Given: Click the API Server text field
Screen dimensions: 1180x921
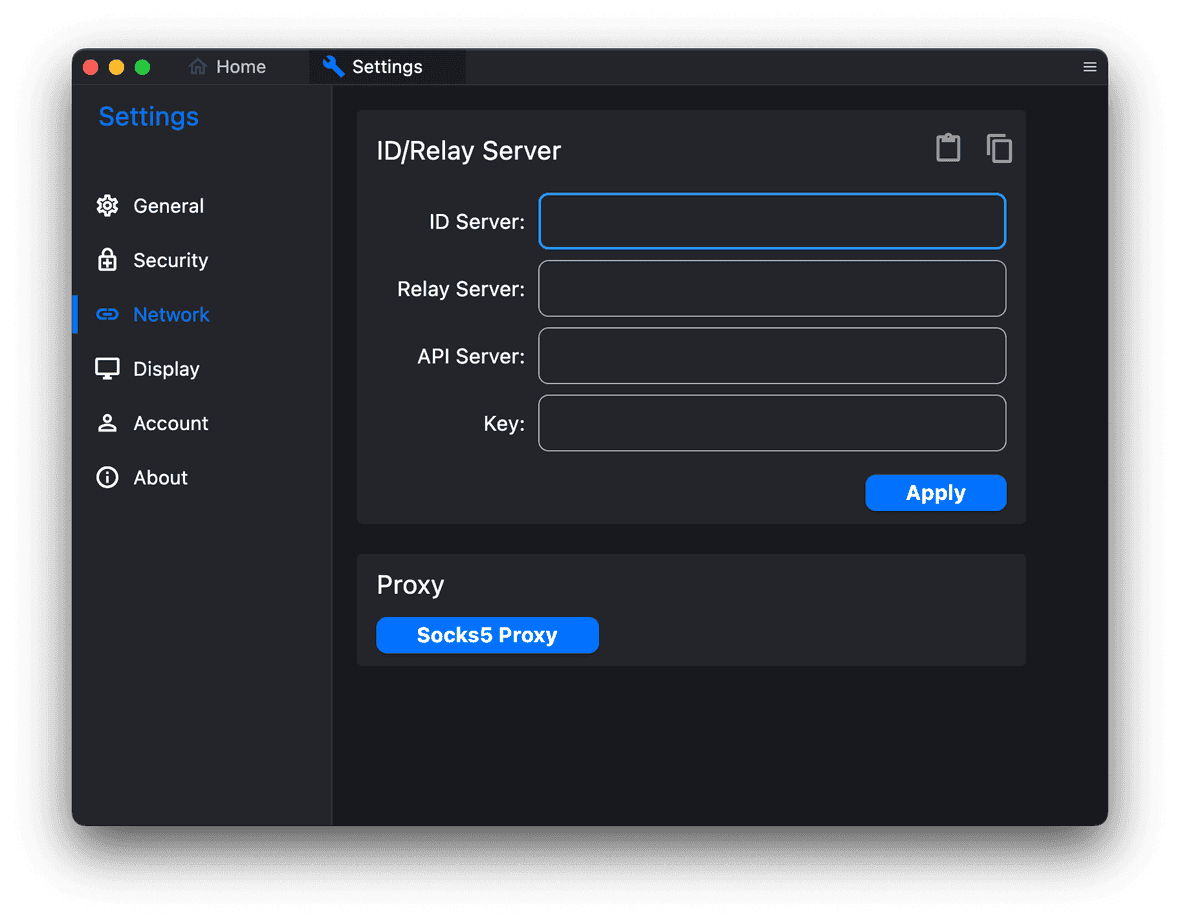Looking at the screenshot, I should pyautogui.click(x=772, y=355).
